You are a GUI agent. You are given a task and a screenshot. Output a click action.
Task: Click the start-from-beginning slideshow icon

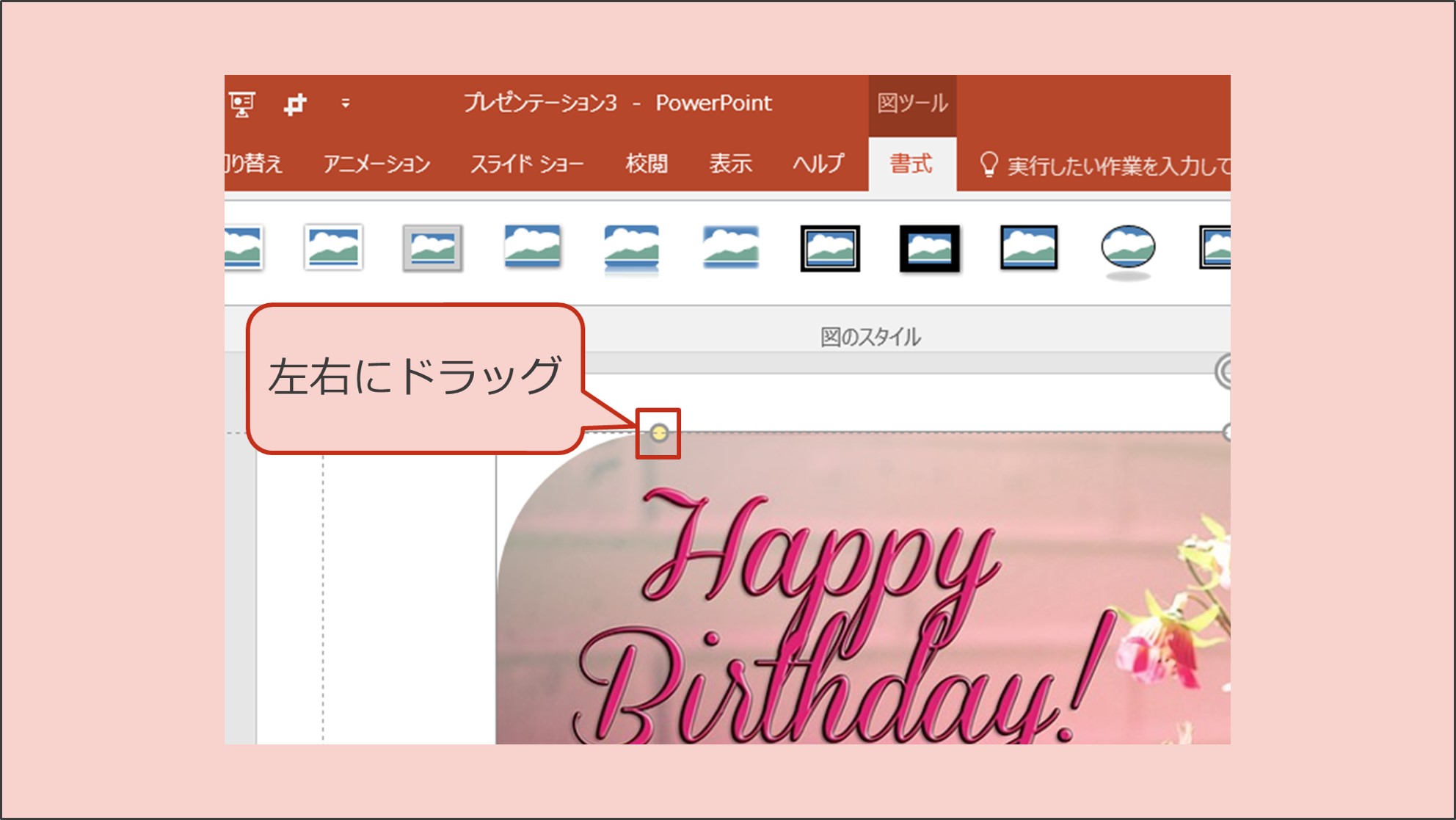point(241,104)
